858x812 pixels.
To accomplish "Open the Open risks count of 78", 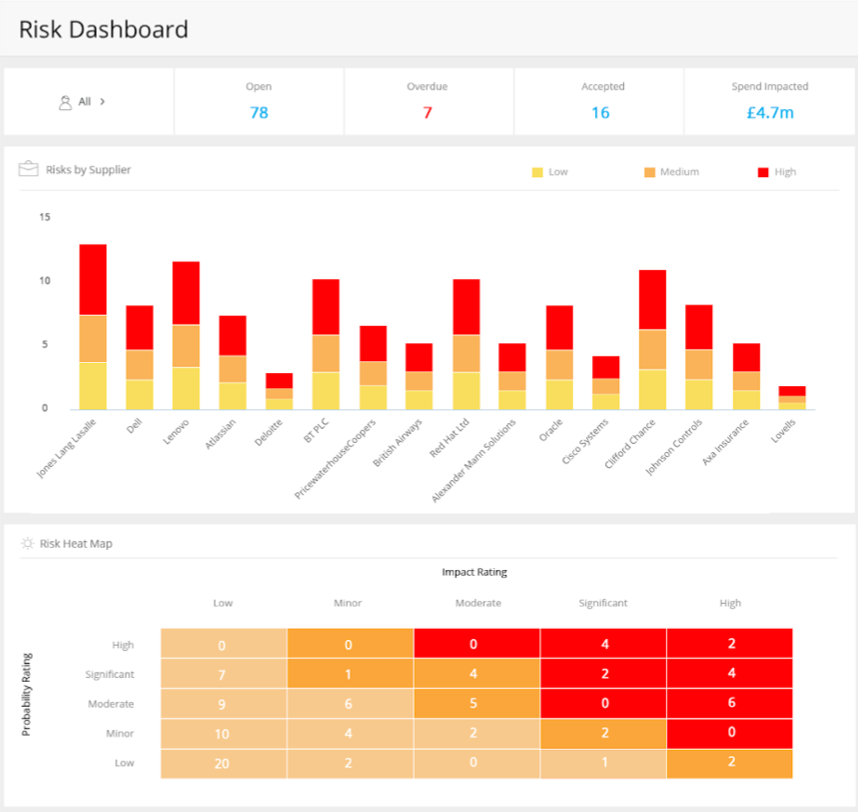I will coord(259,113).
